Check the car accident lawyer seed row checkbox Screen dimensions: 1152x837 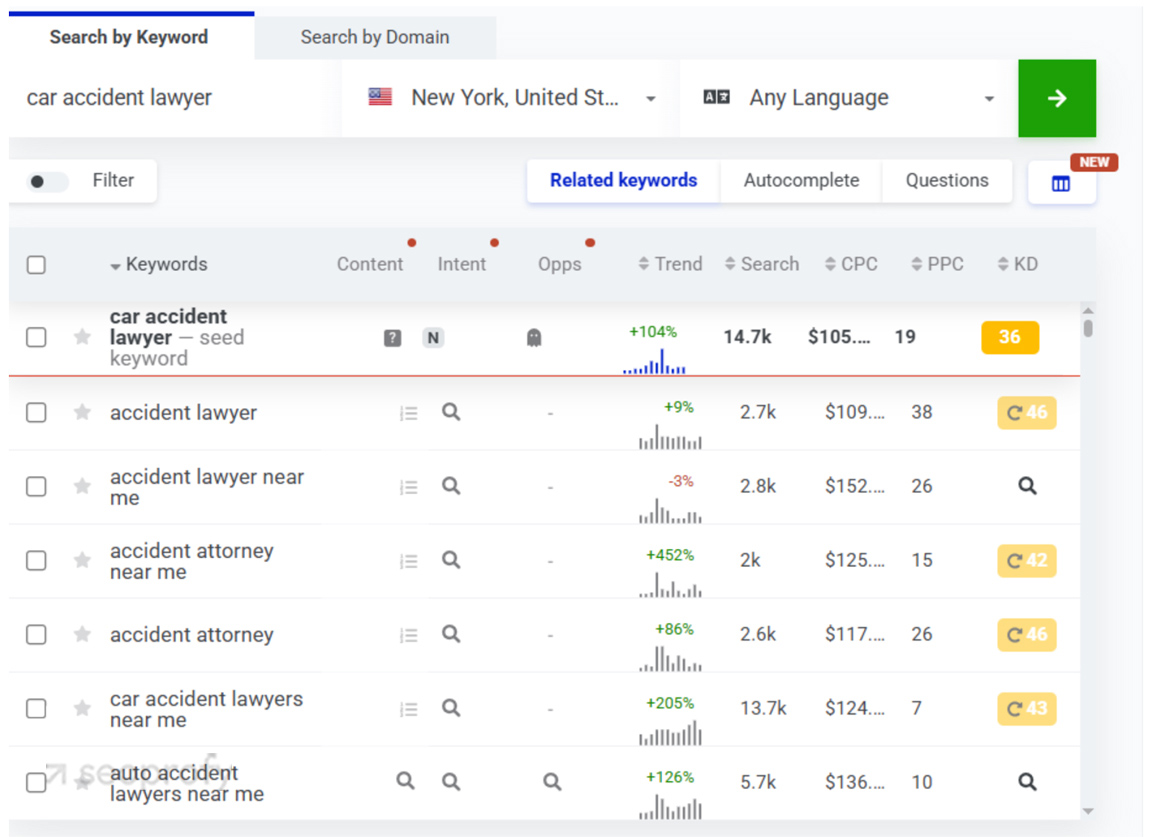click(36, 337)
